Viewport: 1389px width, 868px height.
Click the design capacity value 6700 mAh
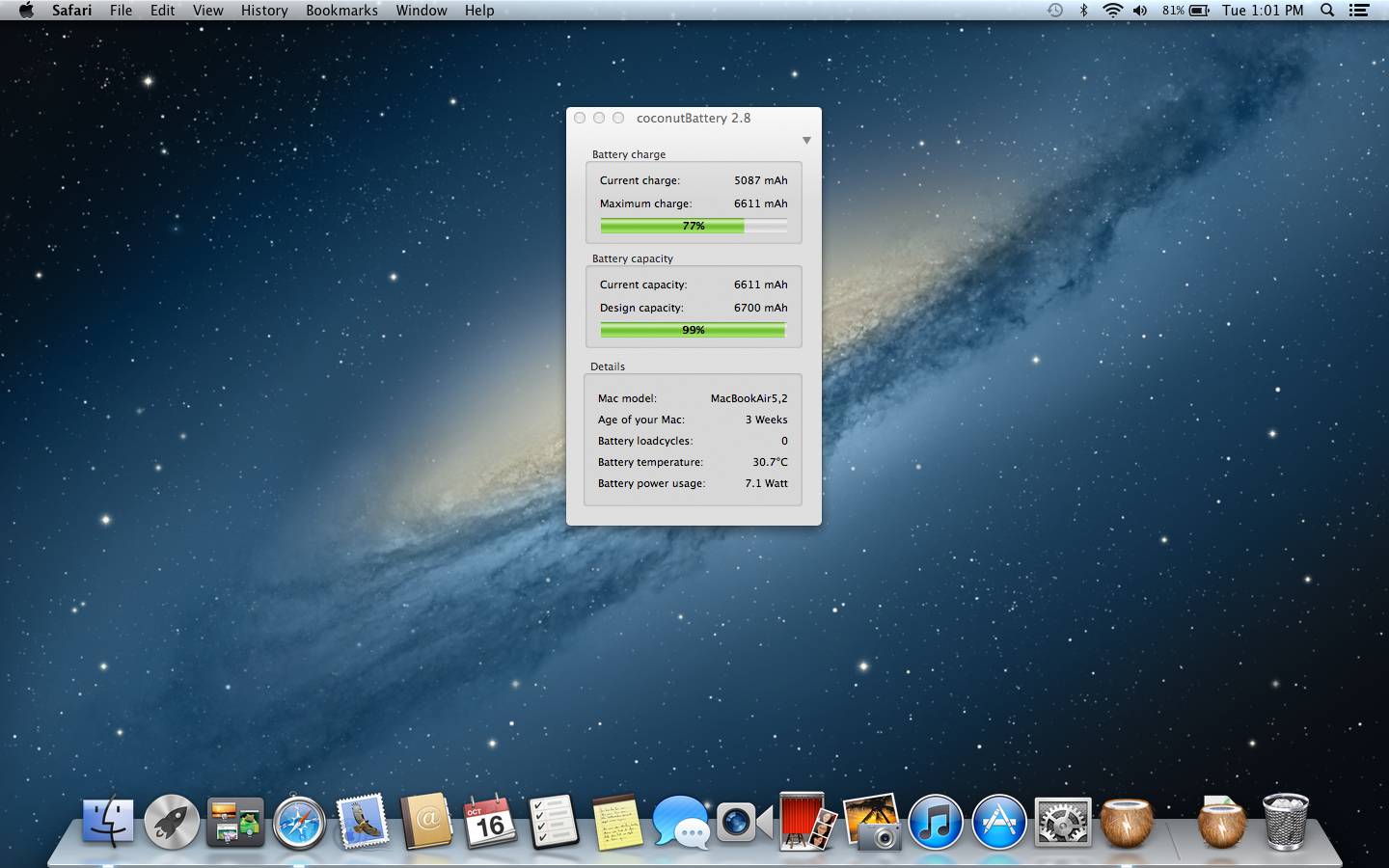coord(760,308)
